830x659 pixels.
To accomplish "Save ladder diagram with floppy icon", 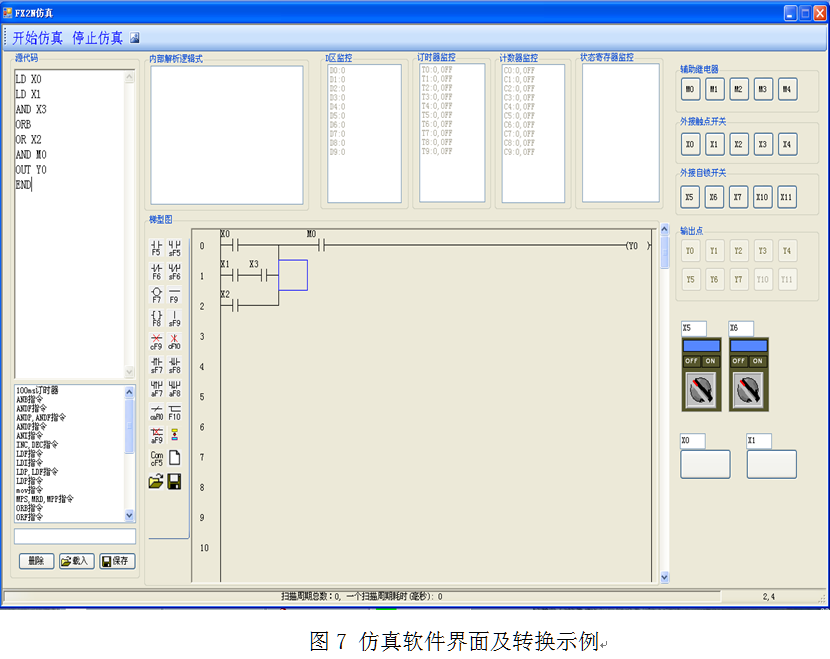I will [174, 482].
